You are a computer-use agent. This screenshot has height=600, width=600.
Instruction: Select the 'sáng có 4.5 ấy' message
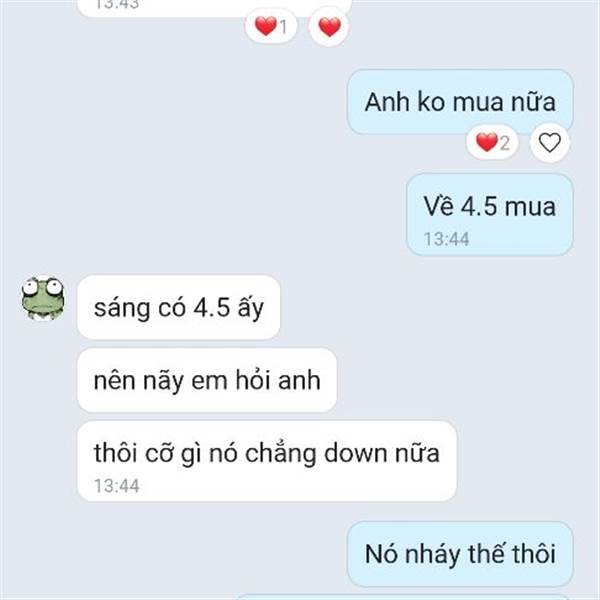pos(179,307)
